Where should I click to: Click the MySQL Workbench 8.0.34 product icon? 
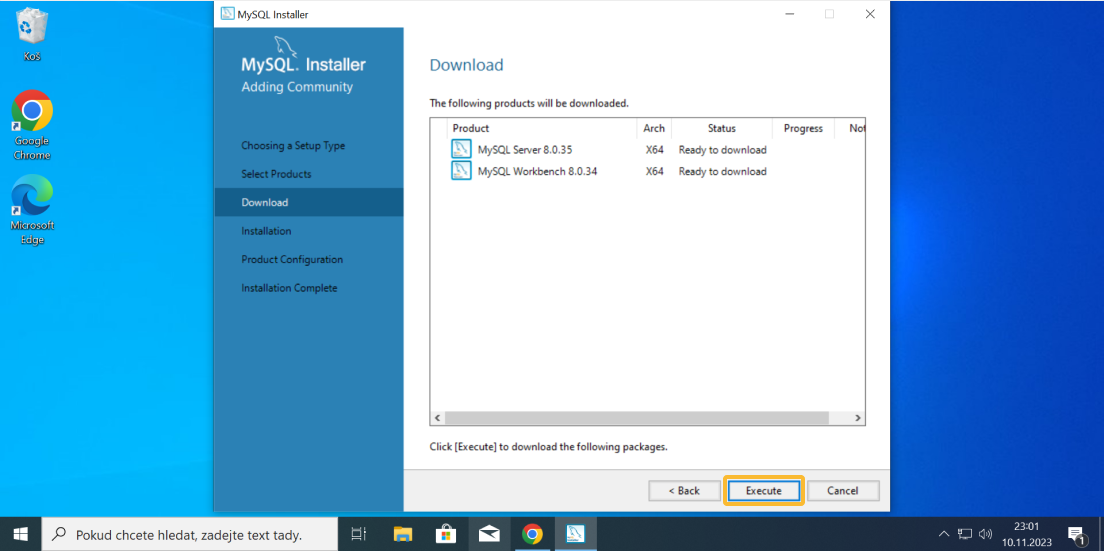pyautogui.click(x=461, y=171)
